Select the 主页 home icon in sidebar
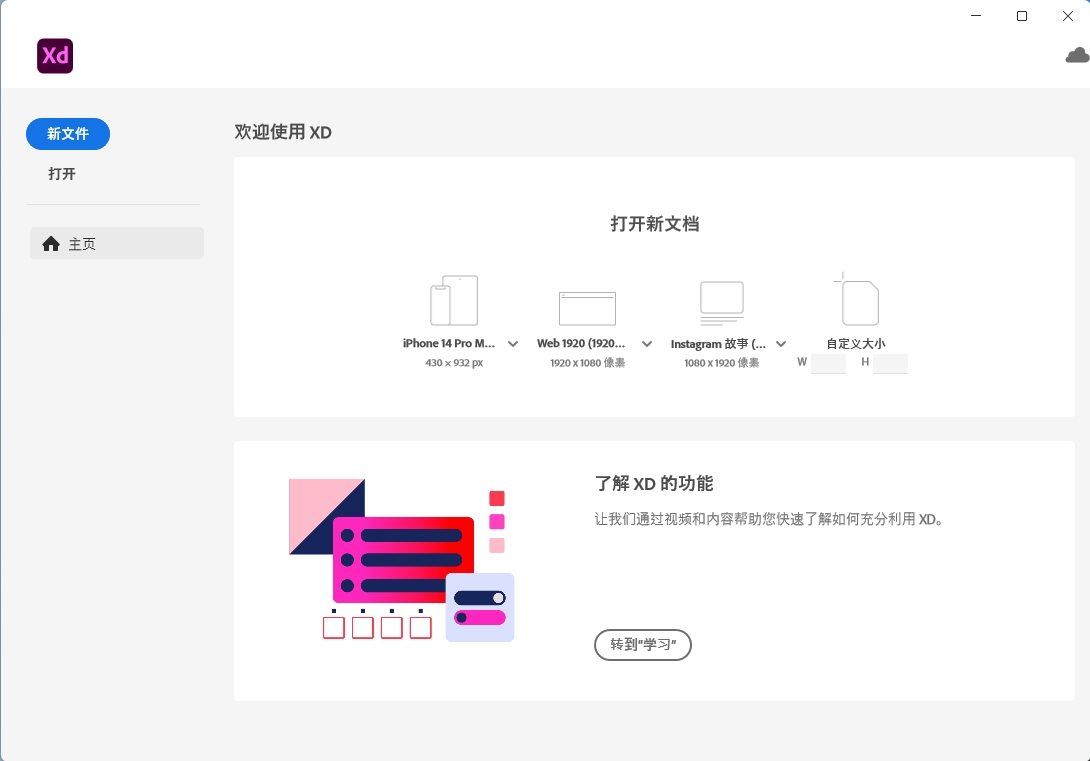The height and width of the screenshot is (761, 1090). pyautogui.click(x=51, y=243)
